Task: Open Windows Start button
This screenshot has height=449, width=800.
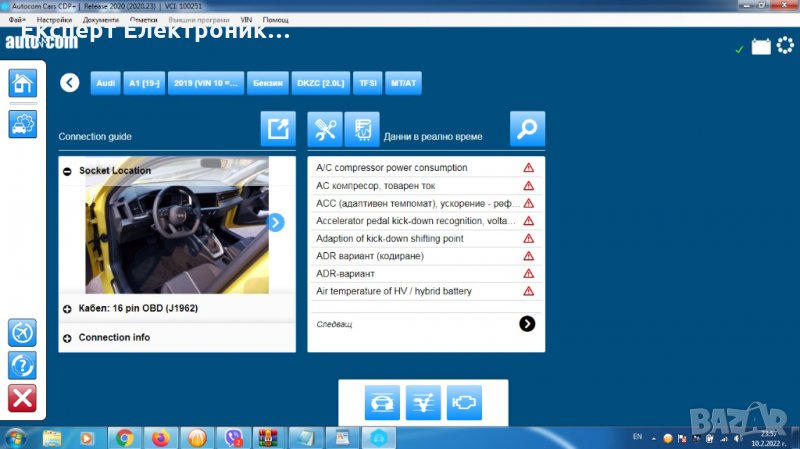Action: (x=15, y=438)
